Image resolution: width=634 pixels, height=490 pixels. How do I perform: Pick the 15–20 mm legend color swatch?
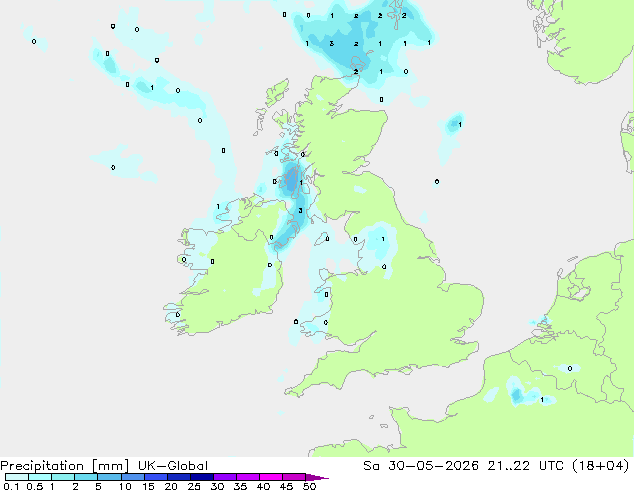(155, 477)
